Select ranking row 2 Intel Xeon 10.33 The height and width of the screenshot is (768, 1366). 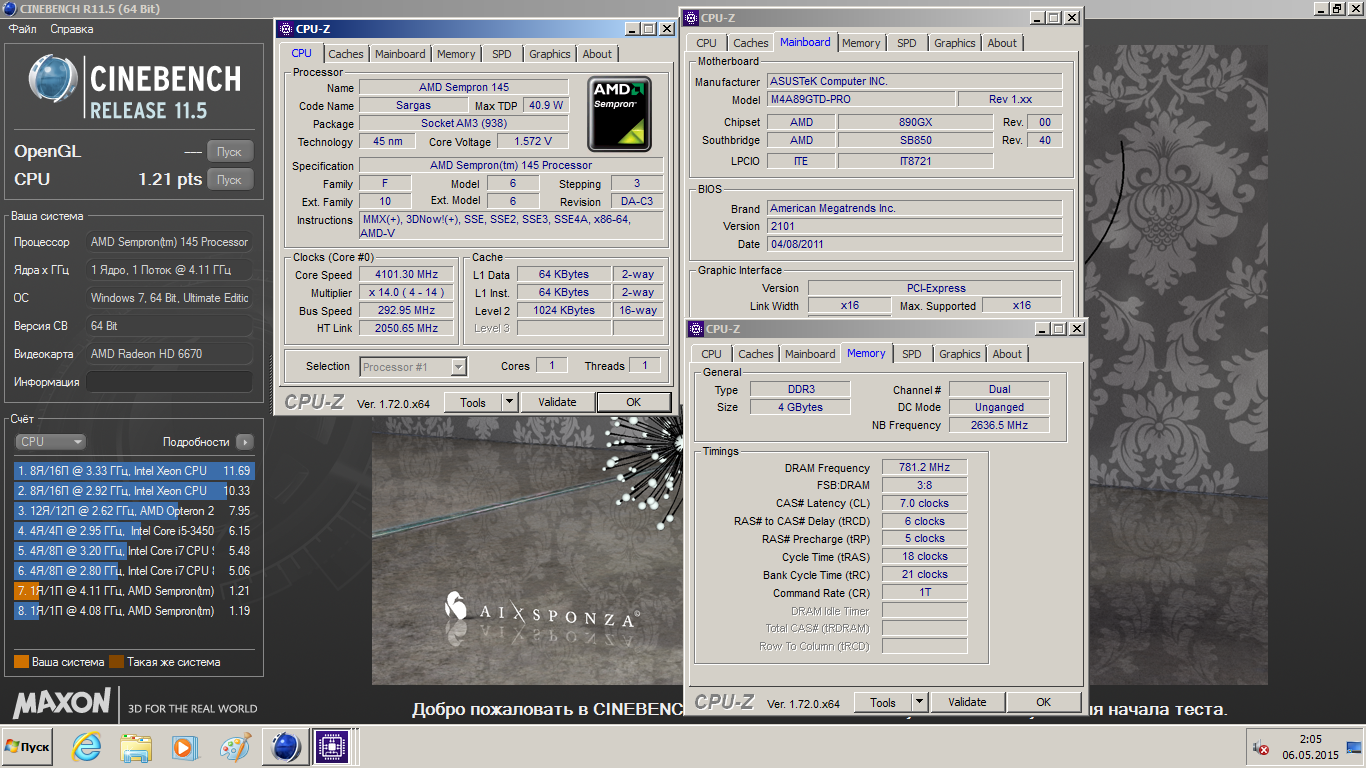tap(134, 490)
